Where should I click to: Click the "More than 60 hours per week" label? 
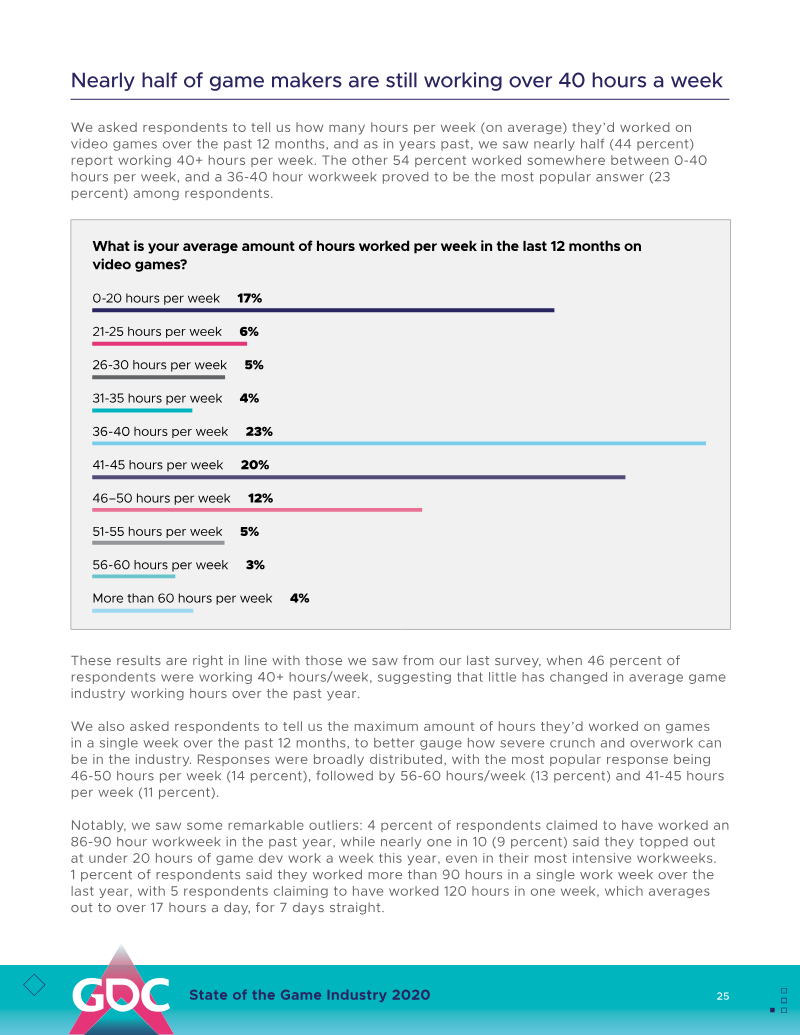(182, 598)
